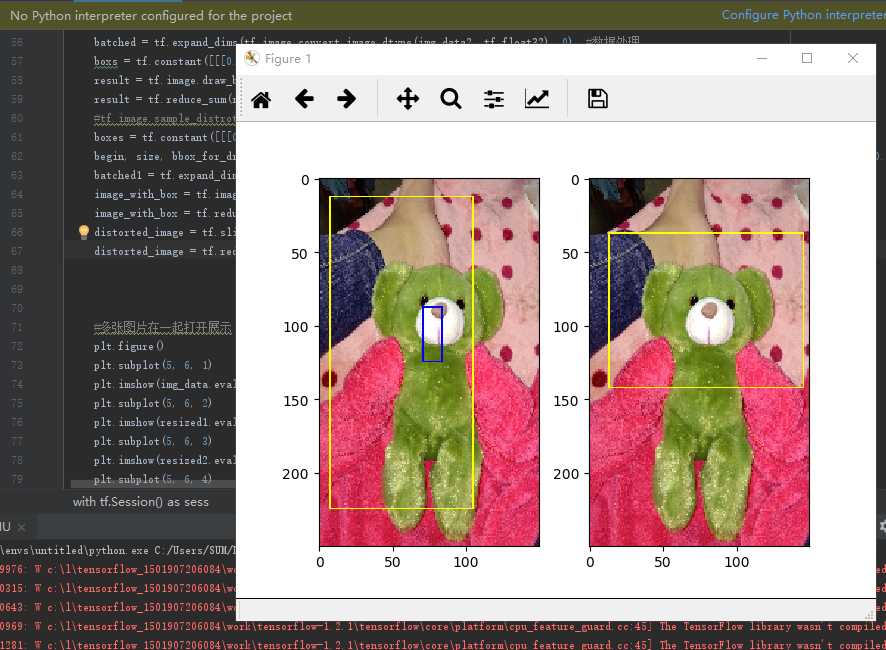This screenshot has height=650, width=886.
Task: Click code line plt.subplot(5, 6, 1)
Action: point(153,365)
